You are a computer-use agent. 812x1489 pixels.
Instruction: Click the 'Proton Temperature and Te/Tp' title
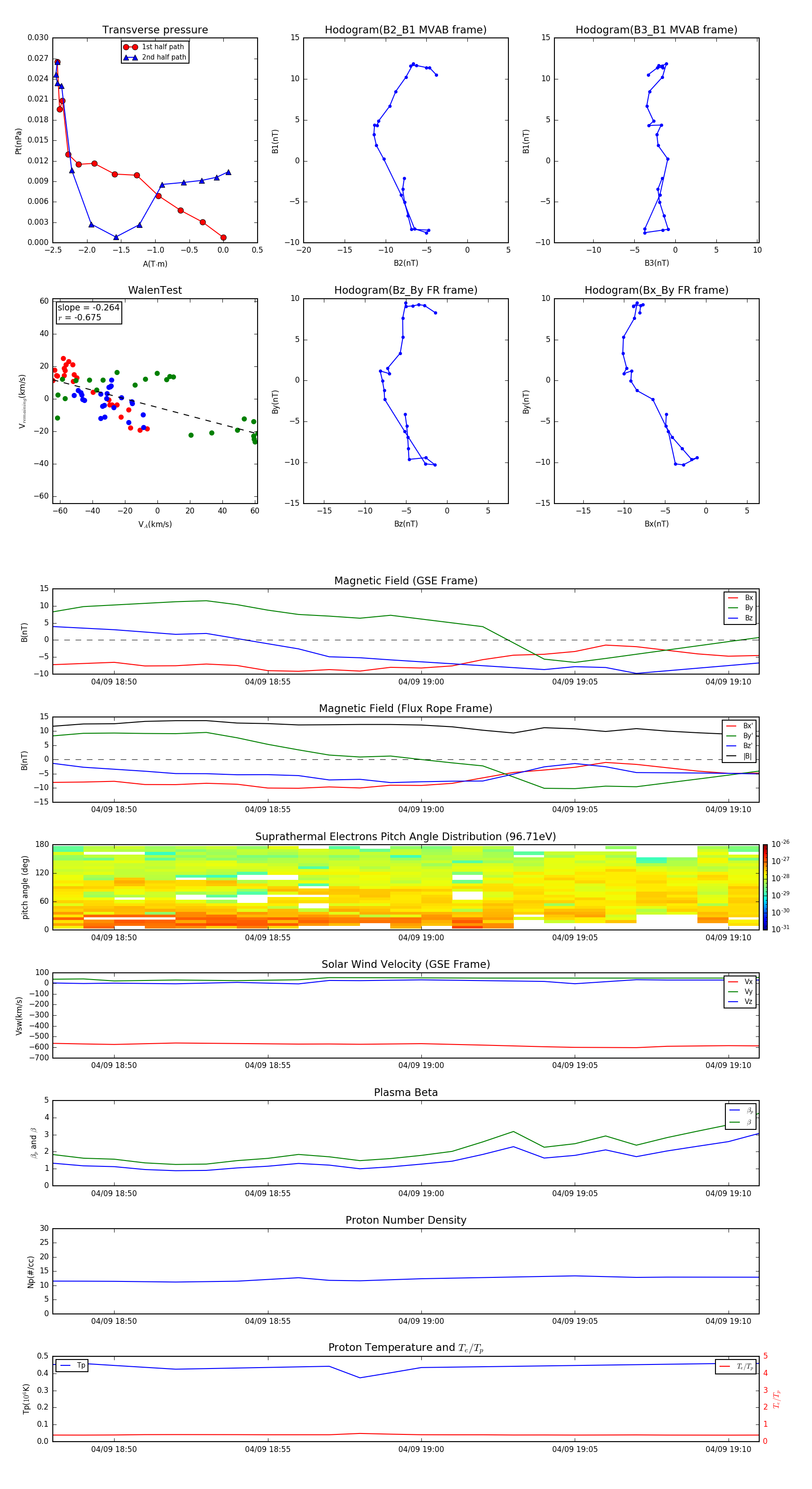click(x=406, y=1348)
